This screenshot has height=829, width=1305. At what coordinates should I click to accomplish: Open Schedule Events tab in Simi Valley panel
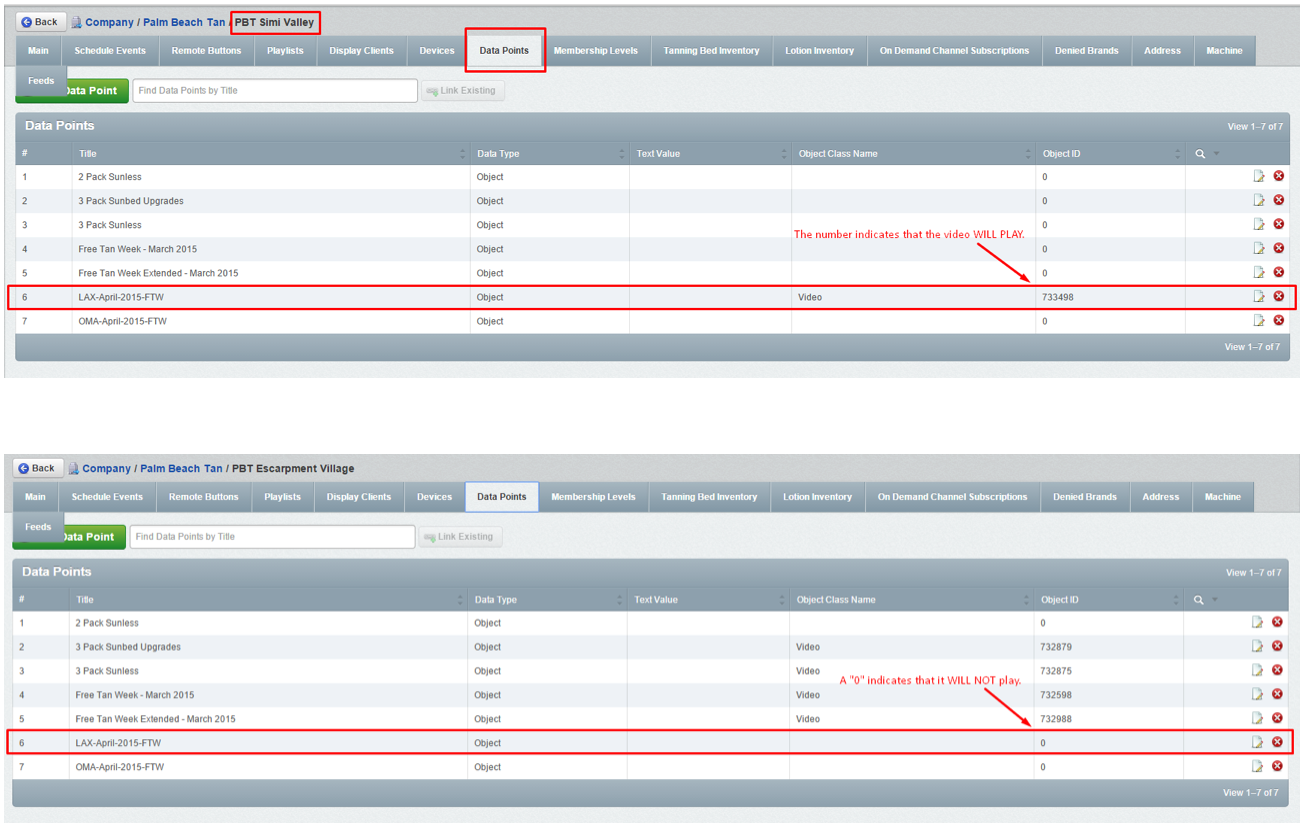(110, 51)
